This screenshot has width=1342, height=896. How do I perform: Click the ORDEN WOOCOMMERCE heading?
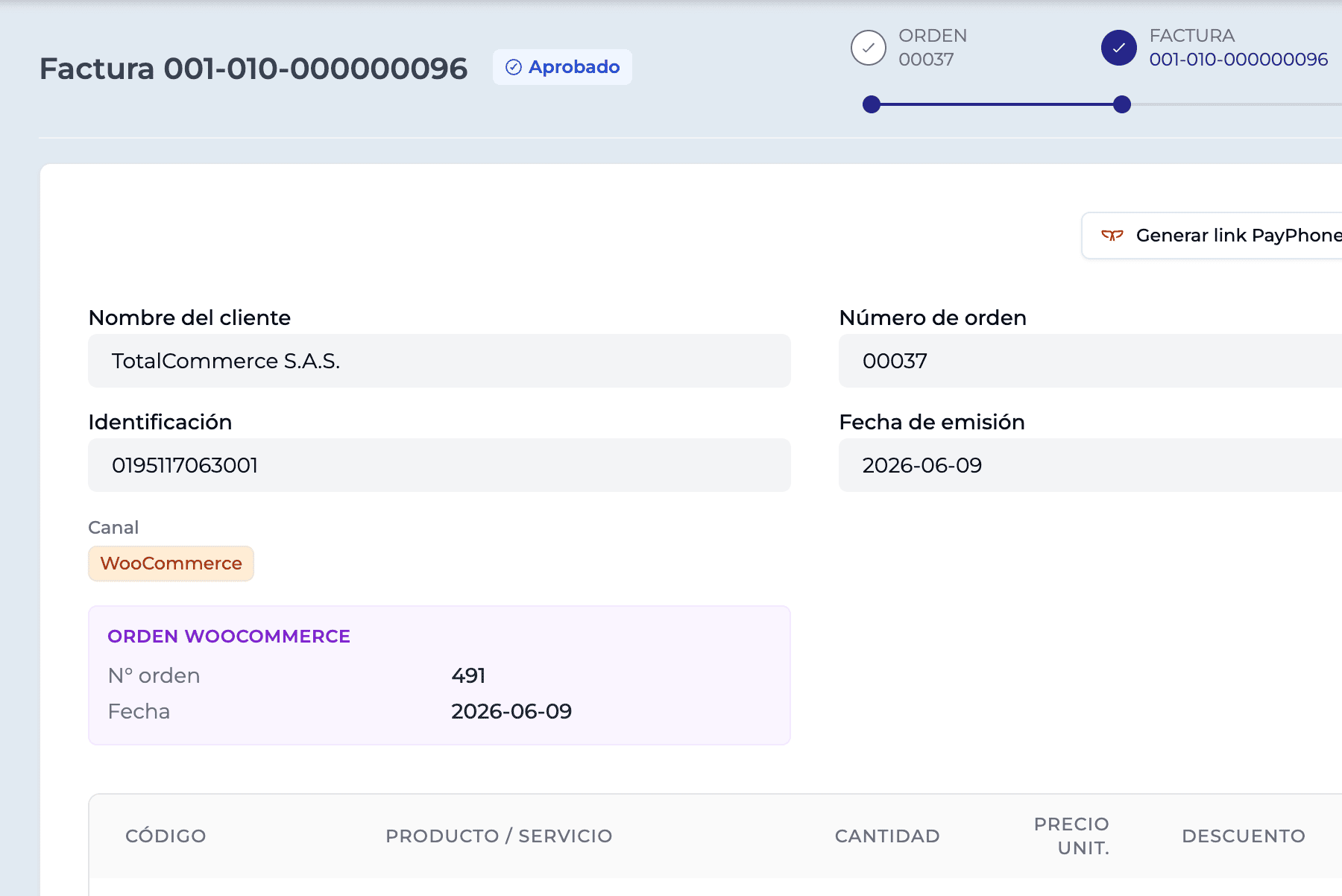(229, 637)
